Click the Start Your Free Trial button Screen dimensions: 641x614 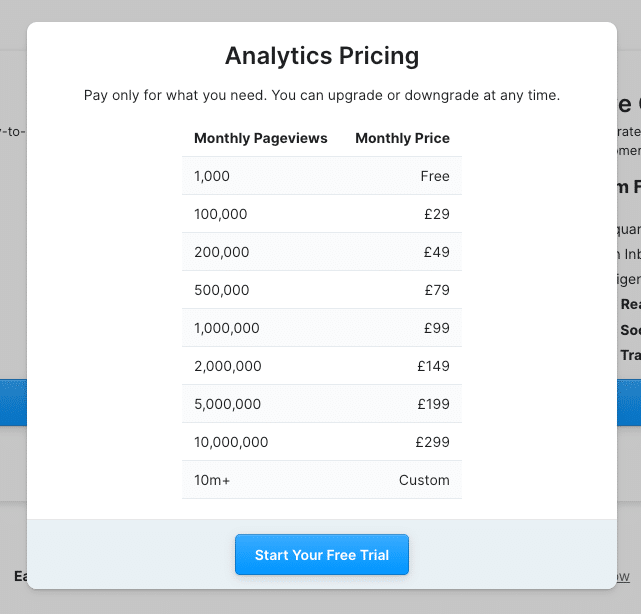pos(321,555)
